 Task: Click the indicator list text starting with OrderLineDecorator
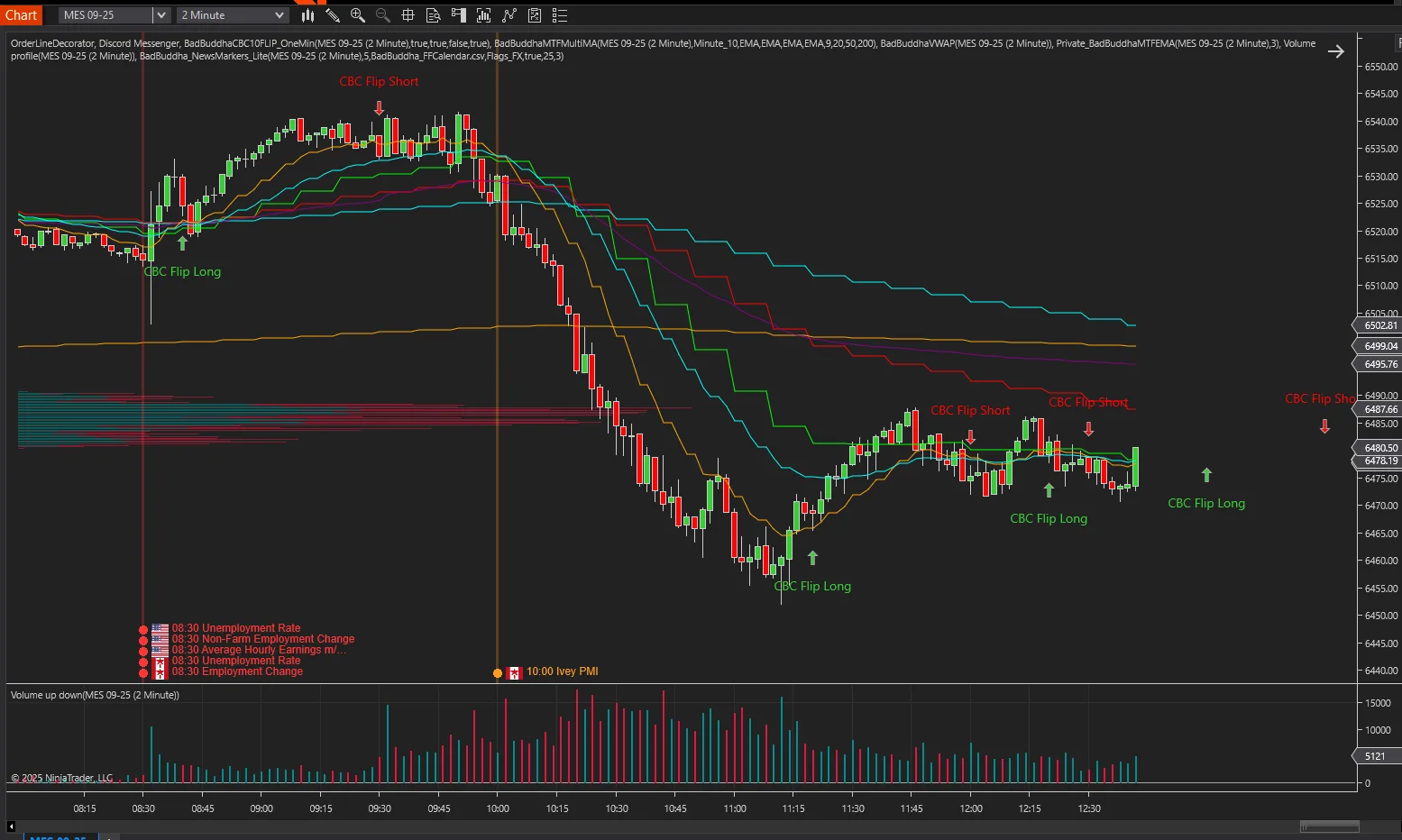click(x=663, y=50)
